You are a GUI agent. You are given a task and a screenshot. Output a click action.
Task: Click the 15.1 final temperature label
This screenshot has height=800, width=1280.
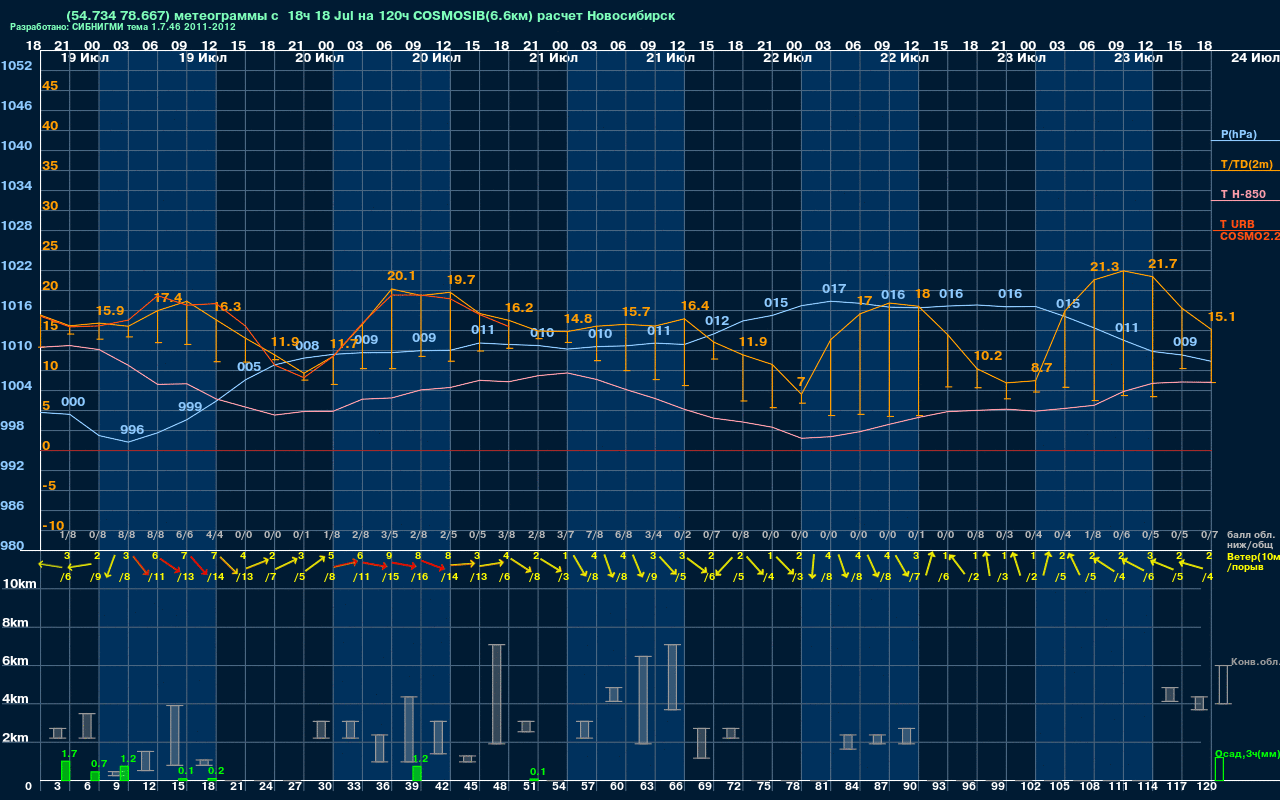[x=1222, y=317]
